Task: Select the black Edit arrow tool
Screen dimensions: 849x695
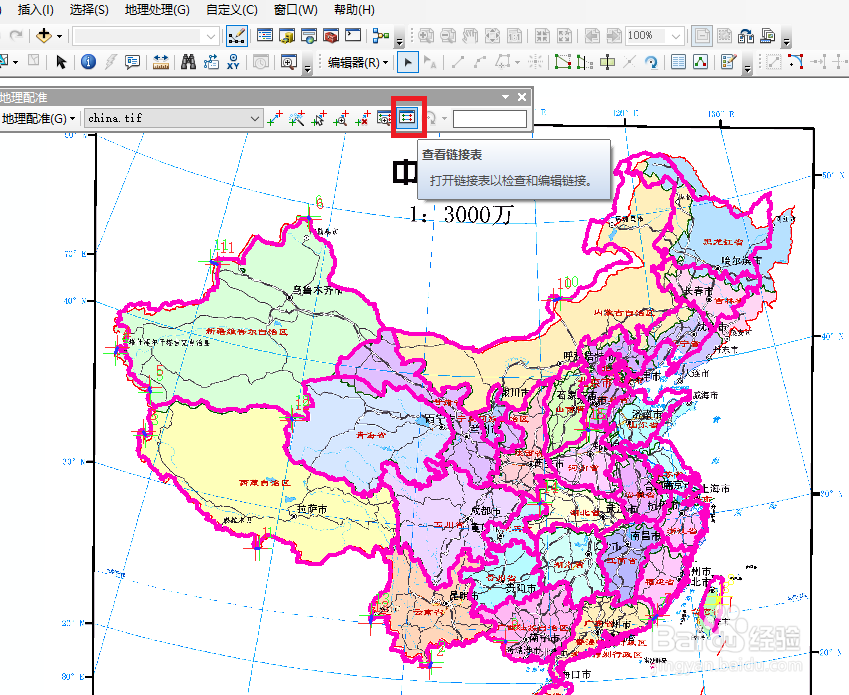Action: click(x=407, y=62)
